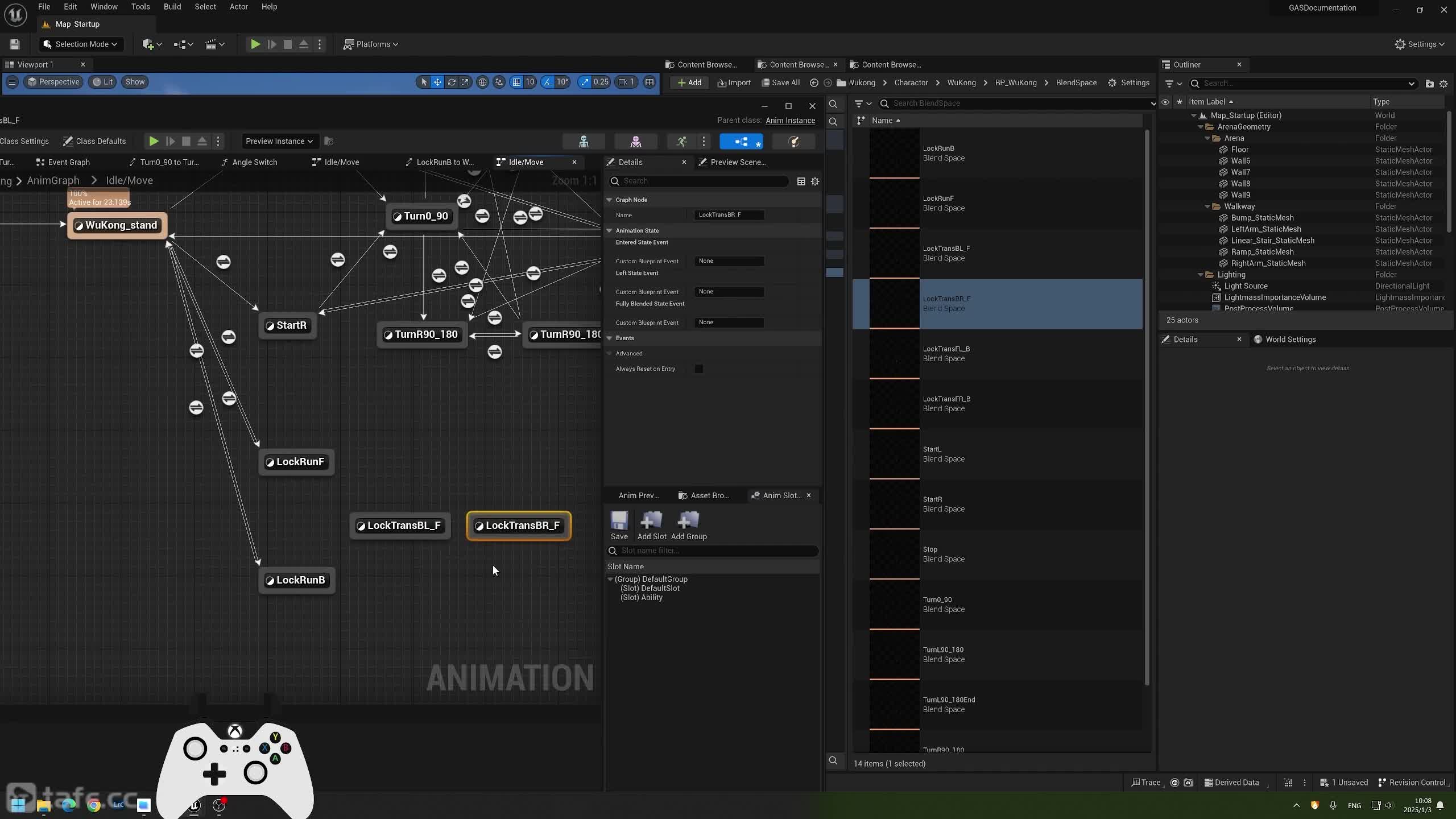Image resolution: width=1456 pixels, height=819 pixels.
Task: Open the Content Browser filter options icon
Action: click(x=863, y=104)
